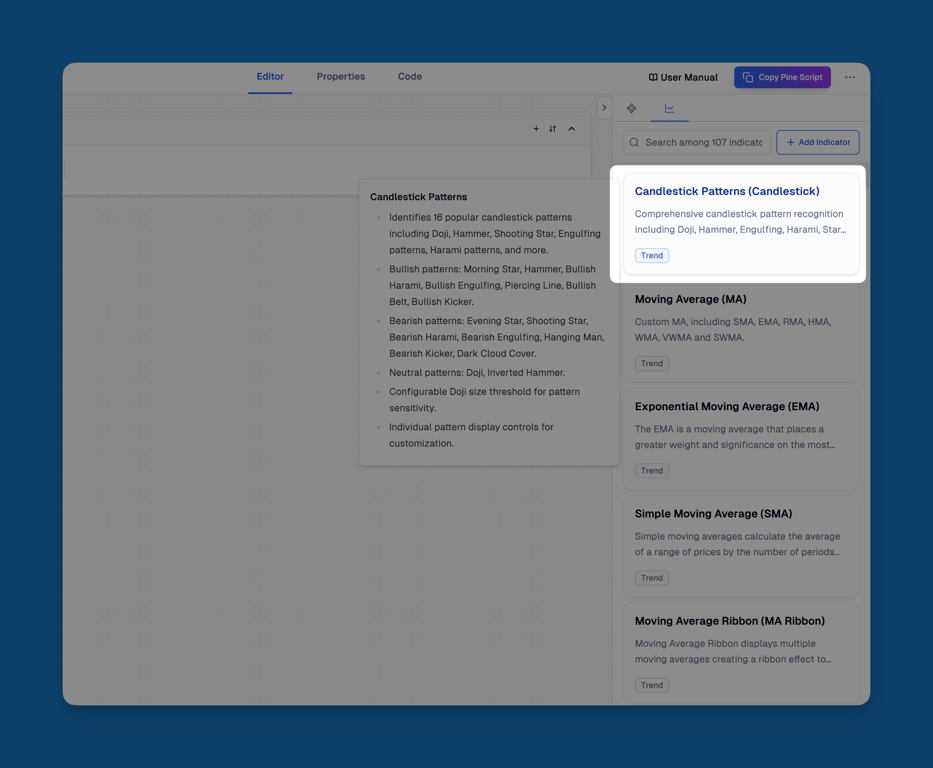Select the Exponential Moving Average (EMA) card
The width and height of the screenshot is (933, 768).
tap(741, 439)
